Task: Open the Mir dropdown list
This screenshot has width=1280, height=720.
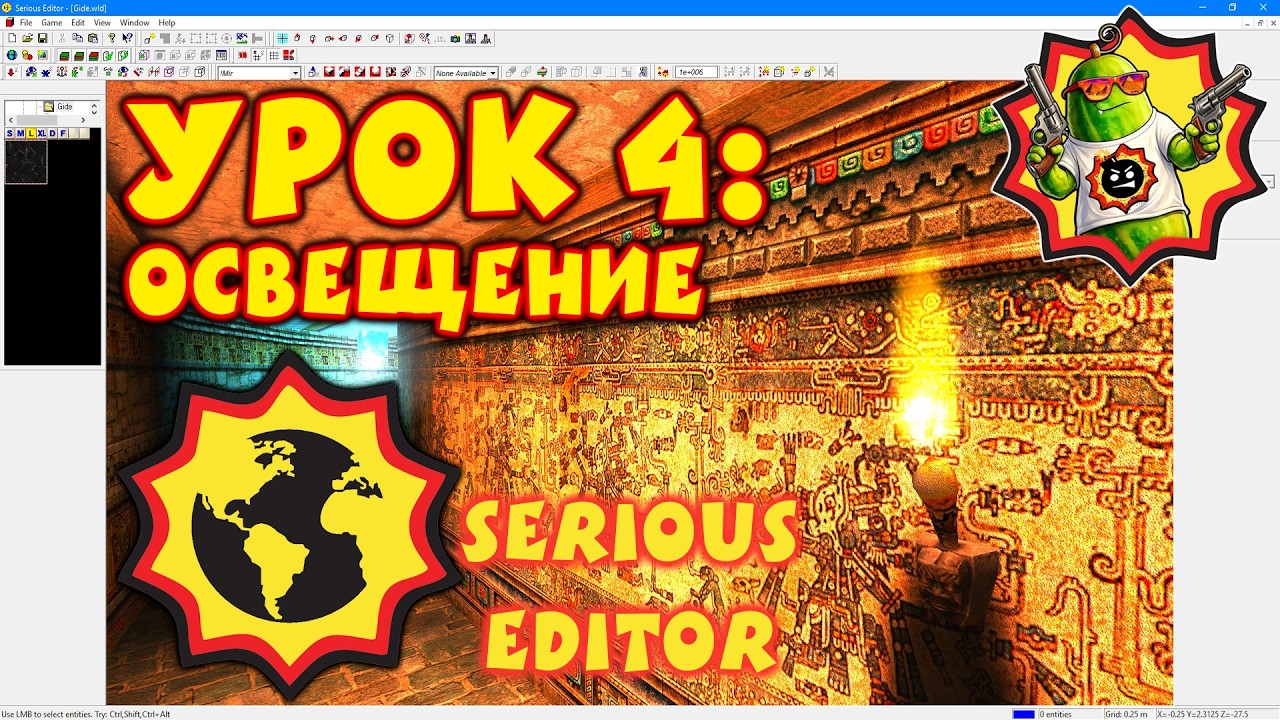Action: point(295,73)
